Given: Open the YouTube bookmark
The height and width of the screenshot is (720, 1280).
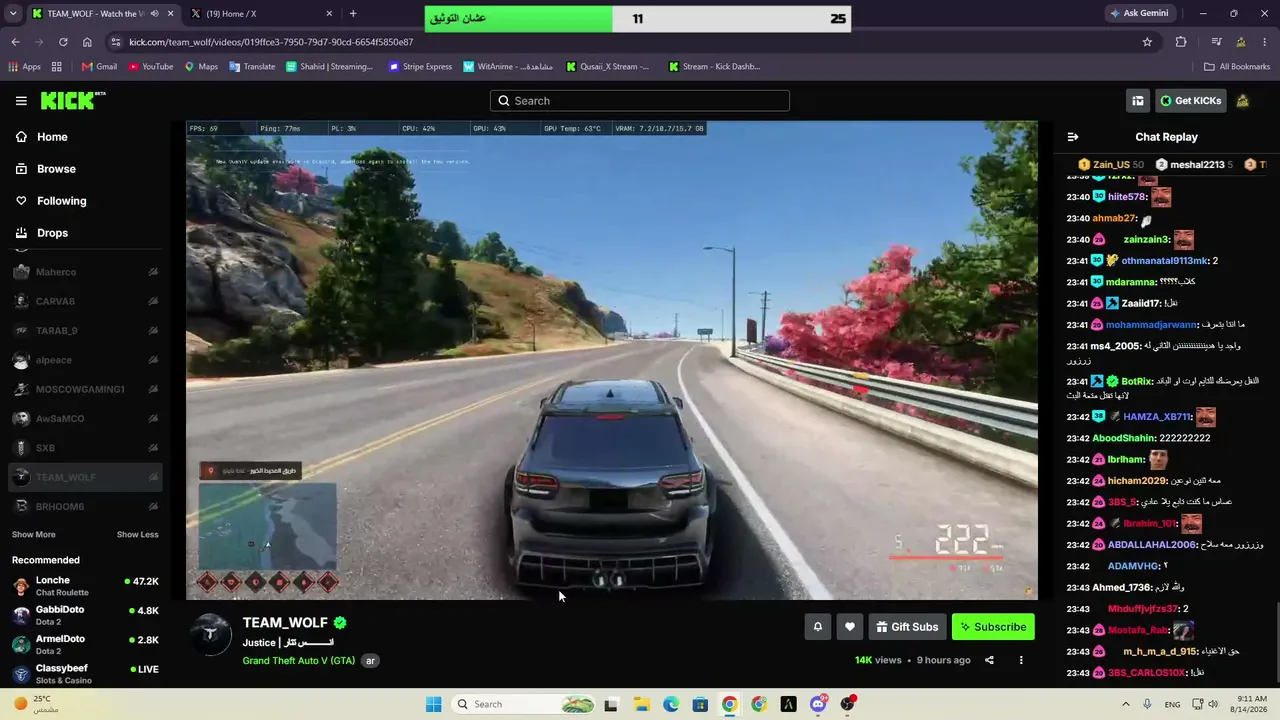Looking at the screenshot, I should [x=150, y=67].
